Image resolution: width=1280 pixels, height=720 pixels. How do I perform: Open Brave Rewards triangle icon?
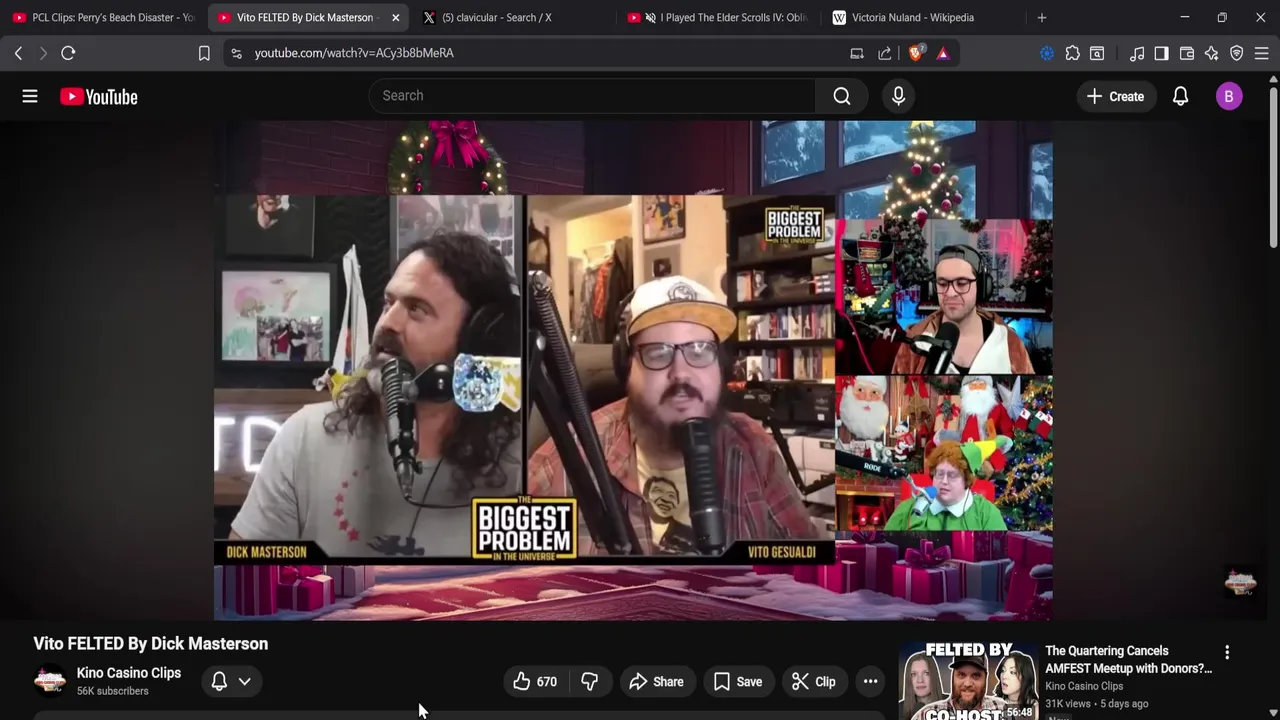(943, 53)
